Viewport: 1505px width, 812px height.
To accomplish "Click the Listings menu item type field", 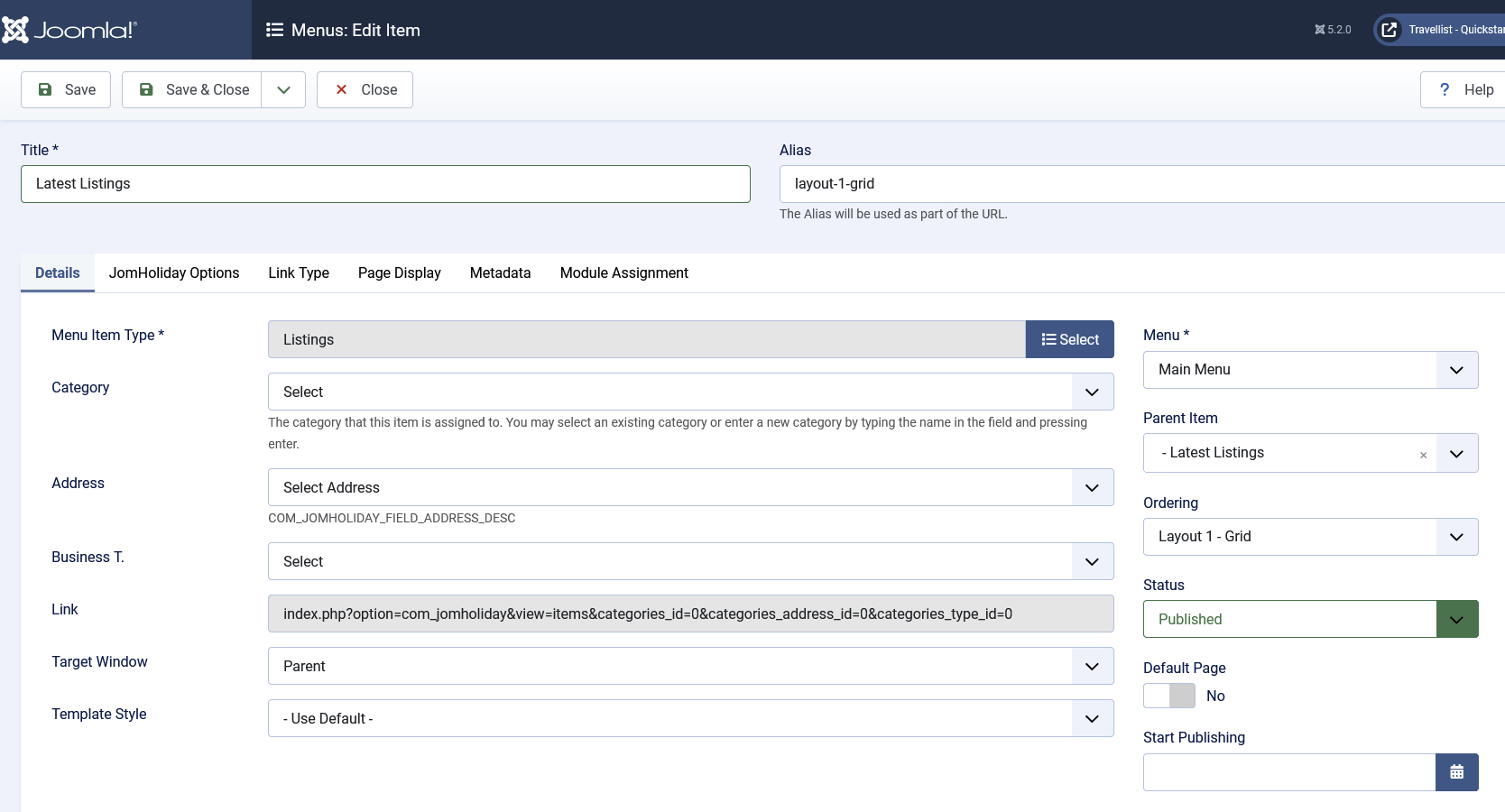I will coord(647,339).
